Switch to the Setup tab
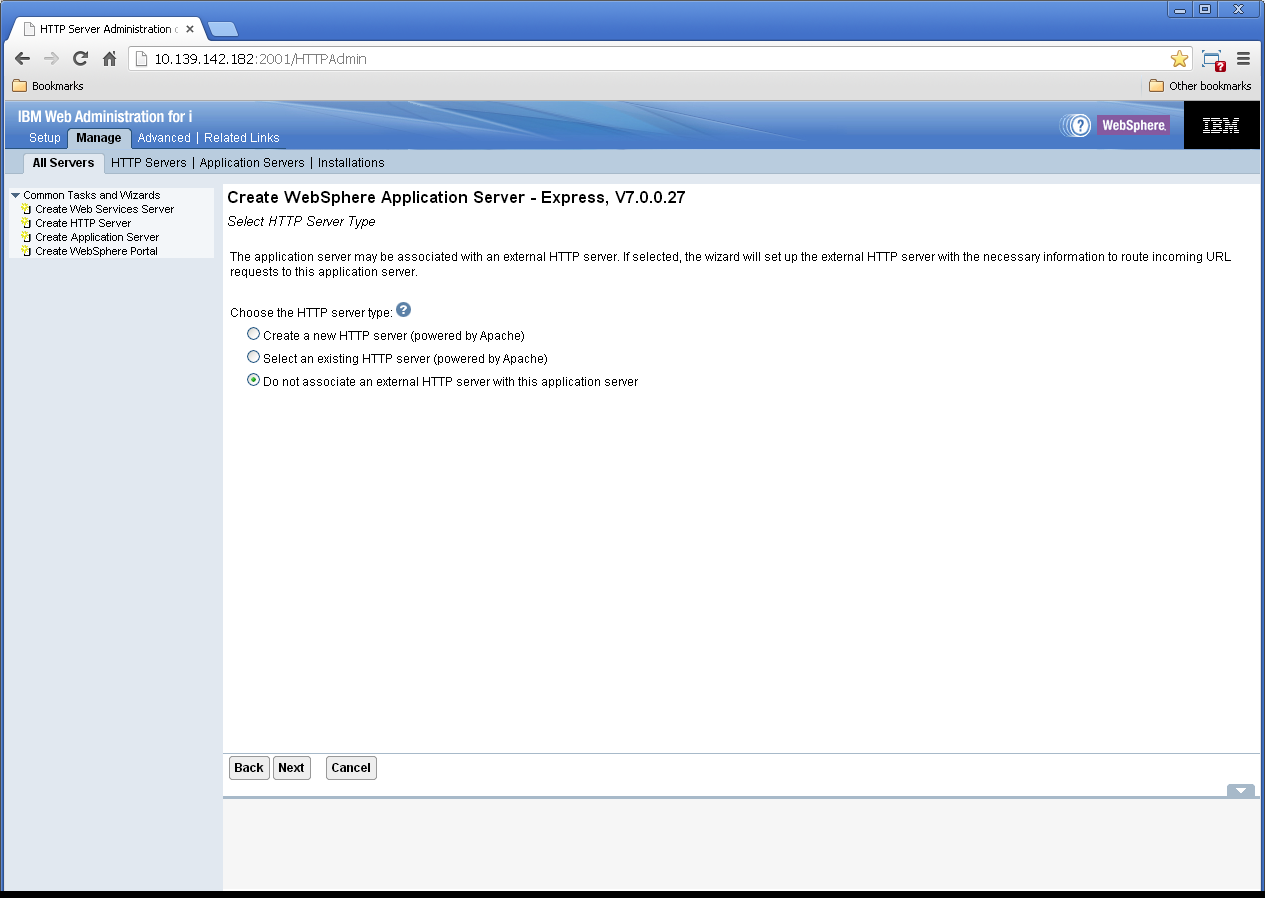 (x=45, y=138)
